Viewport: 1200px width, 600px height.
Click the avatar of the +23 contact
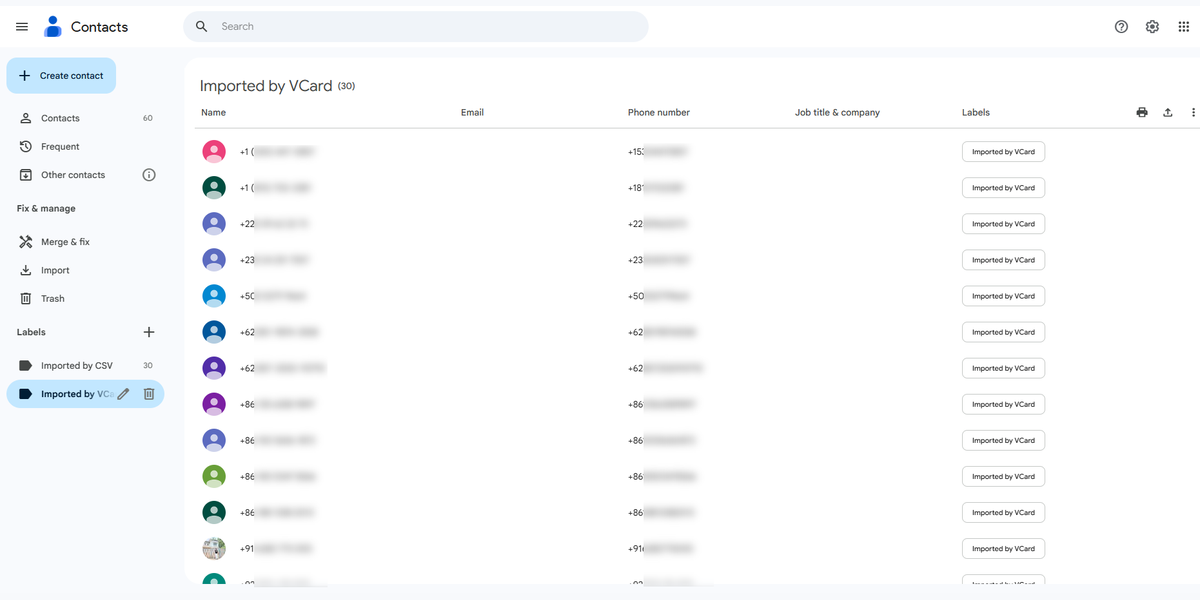click(x=214, y=260)
